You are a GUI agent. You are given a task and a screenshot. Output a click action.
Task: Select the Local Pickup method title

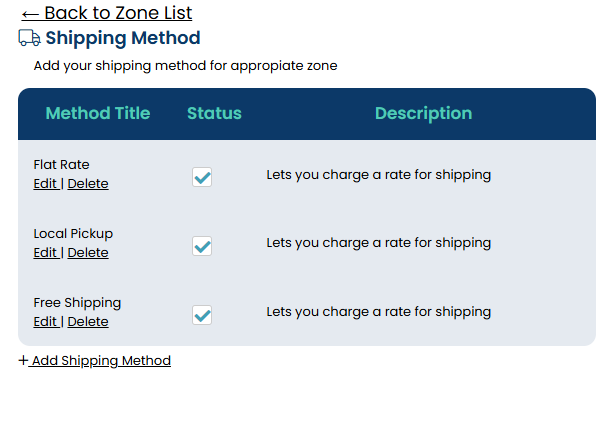point(73,234)
